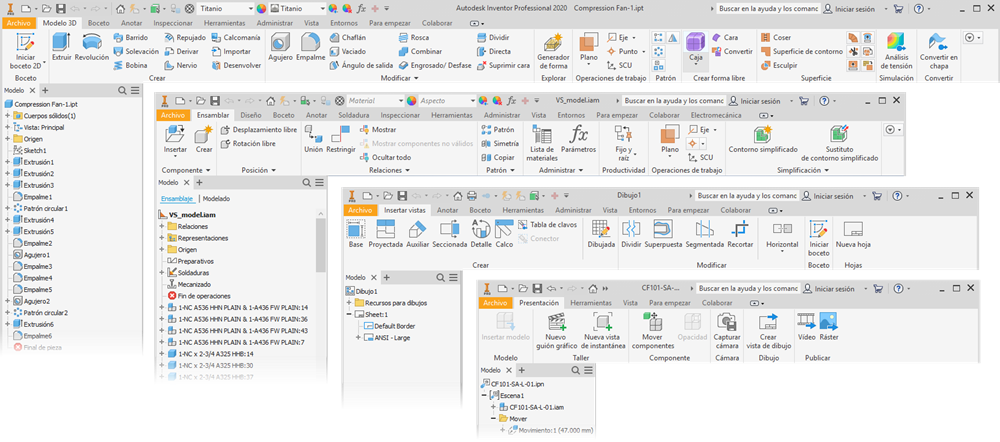
Task: Click the Barrido sweep tool
Action: pyautogui.click(x=131, y=38)
